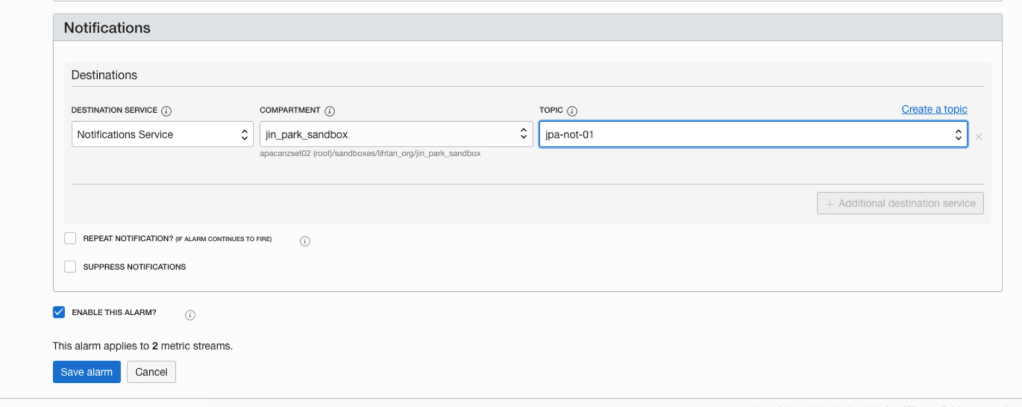Check the Suppress Notifications box
1022x407 pixels.
click(x=70, y=267)
